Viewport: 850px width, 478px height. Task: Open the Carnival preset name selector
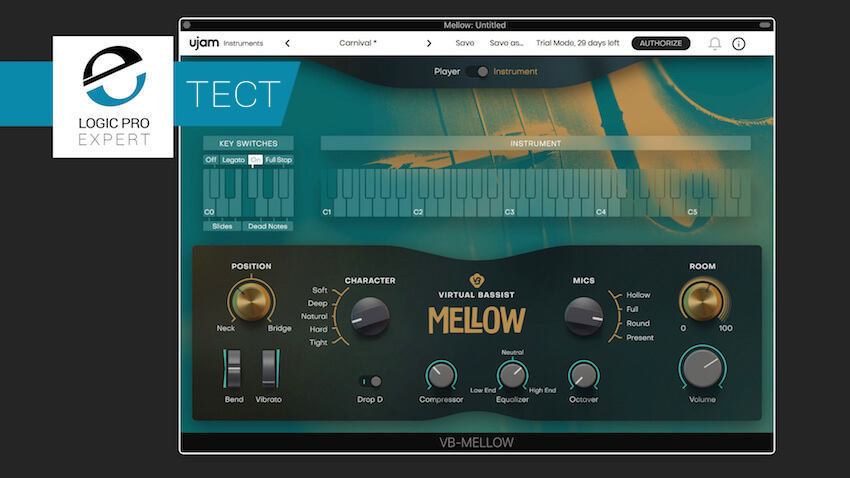click(358, 43)
